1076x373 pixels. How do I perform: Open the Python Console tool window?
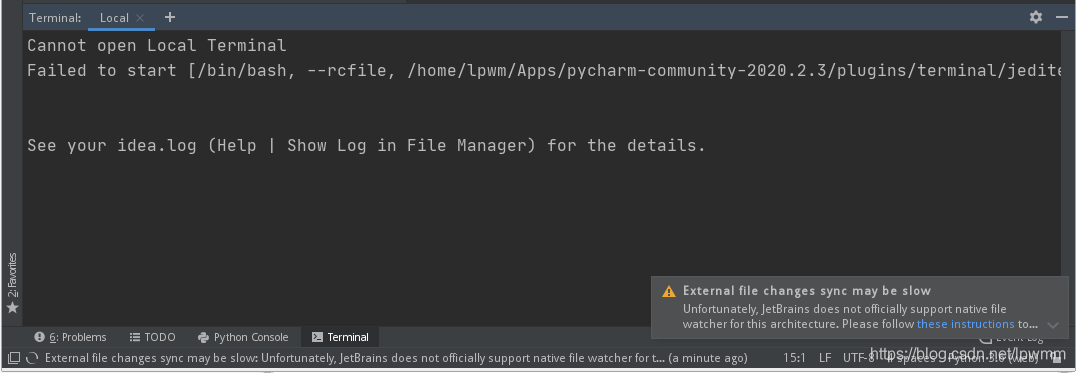click(x=243, y=337)
